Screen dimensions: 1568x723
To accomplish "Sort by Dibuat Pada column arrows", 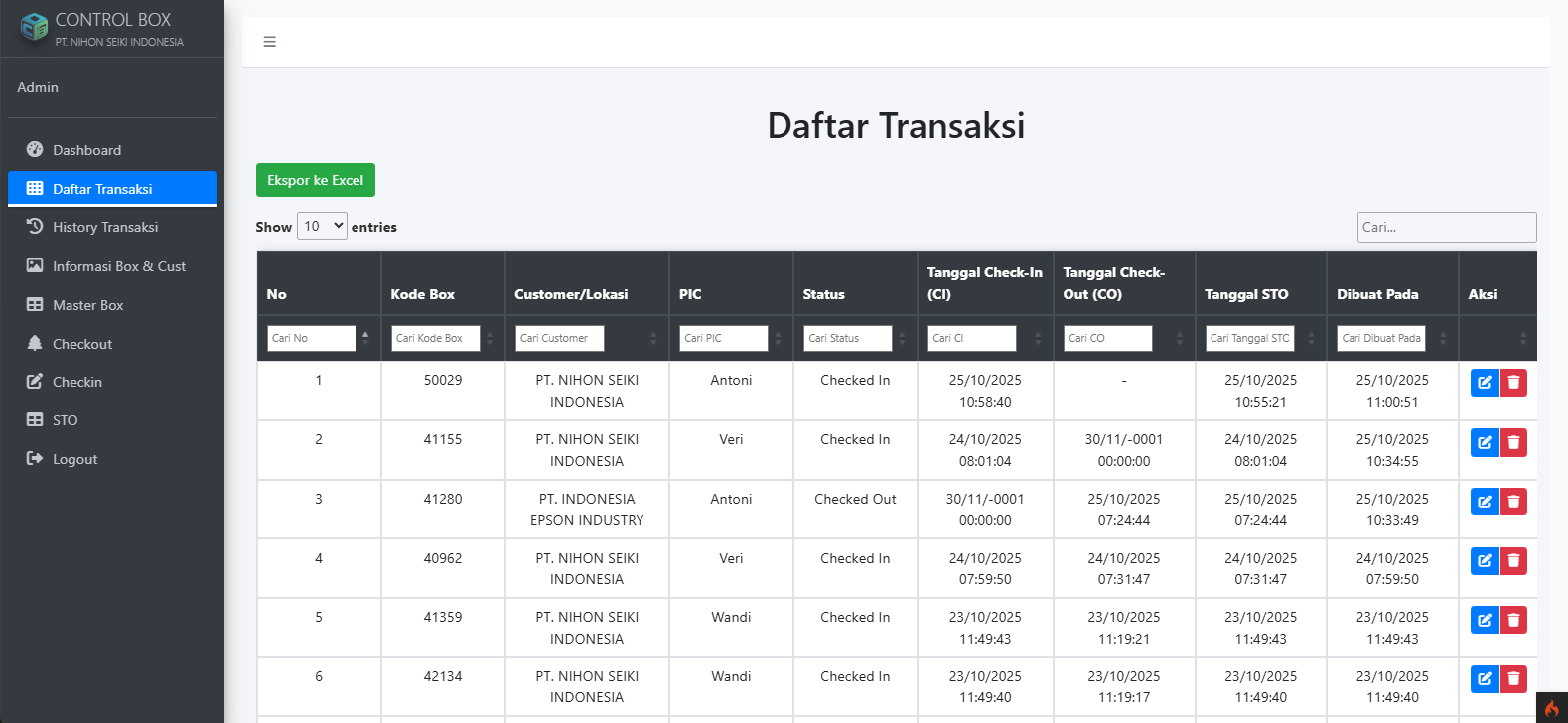I will pyautogui.click(x=1443, y=338).
